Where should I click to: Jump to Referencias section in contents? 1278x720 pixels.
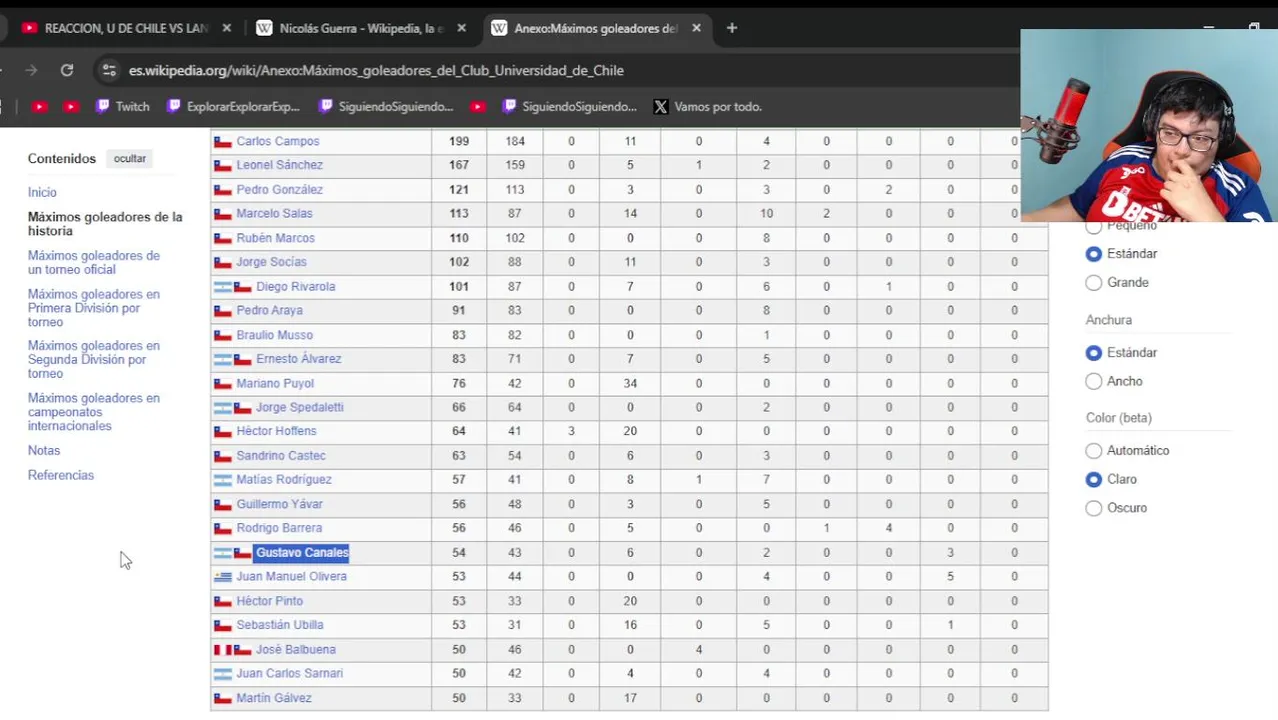(61, 475)
